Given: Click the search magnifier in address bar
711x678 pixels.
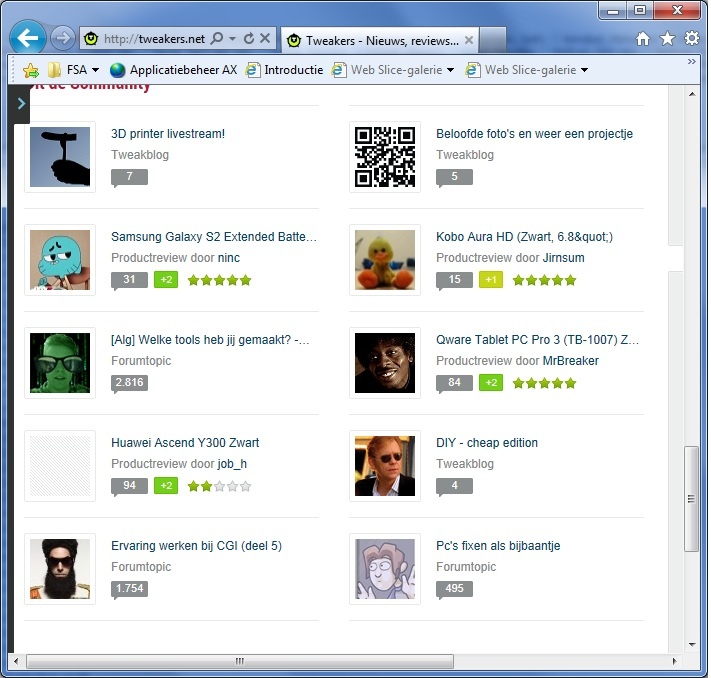Looking at the screenshot, I should coord(218,39).
